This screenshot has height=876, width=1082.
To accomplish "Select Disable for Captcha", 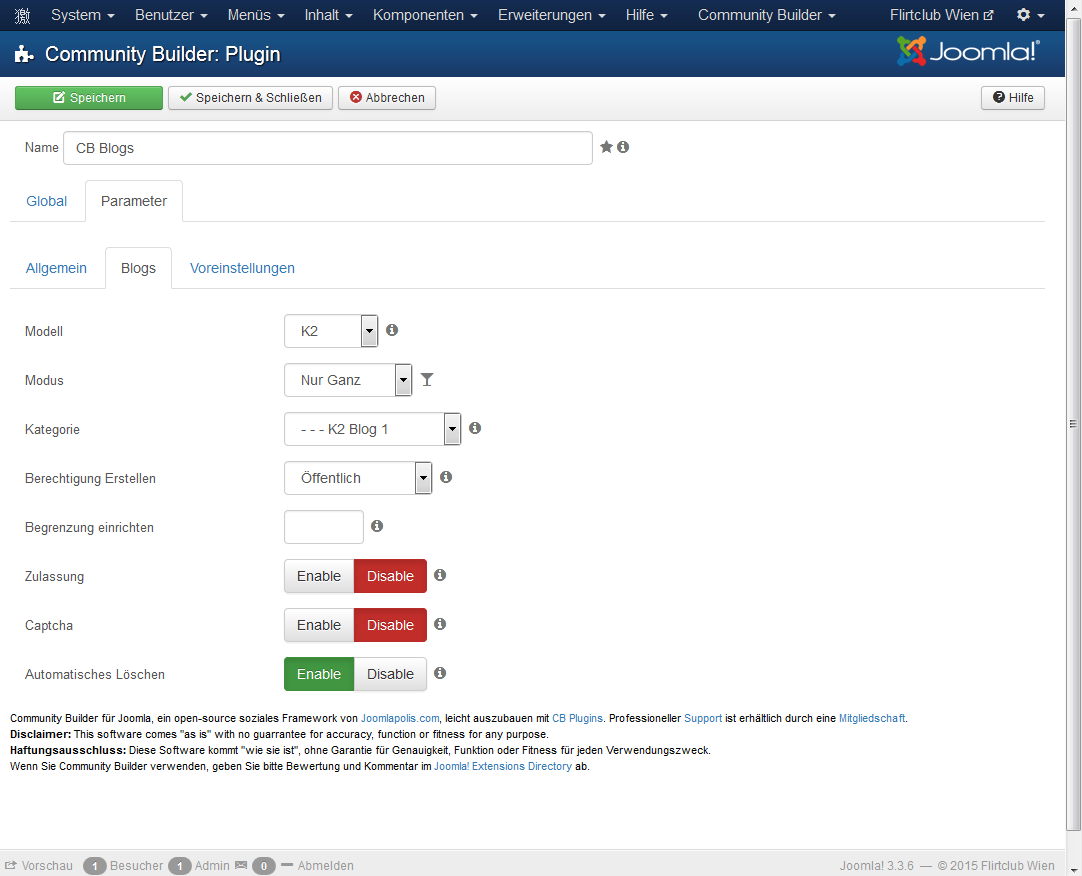I will coord(391,625).
